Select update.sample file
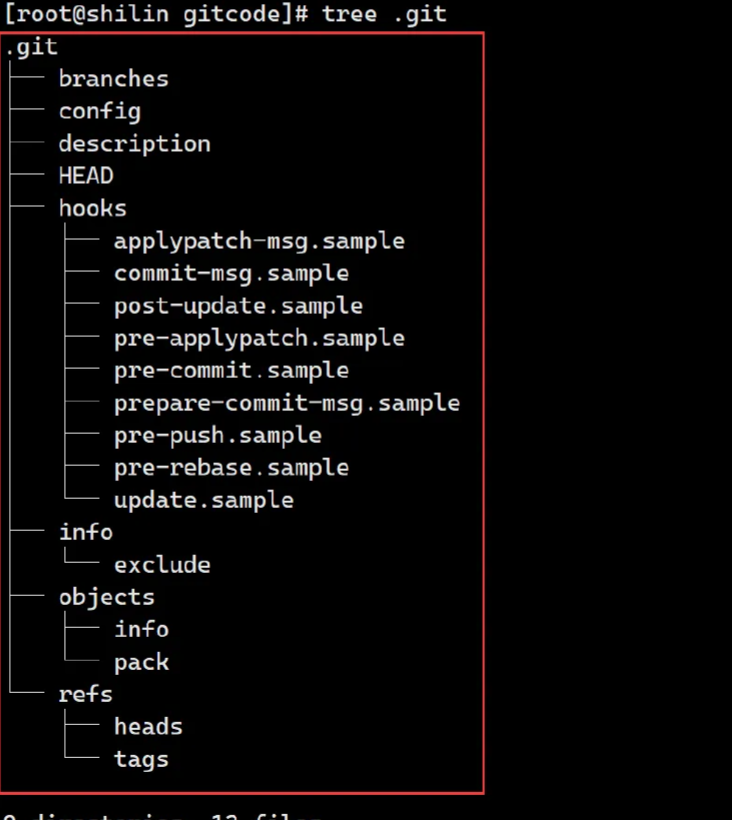The image size is (732, 820). 204,501
